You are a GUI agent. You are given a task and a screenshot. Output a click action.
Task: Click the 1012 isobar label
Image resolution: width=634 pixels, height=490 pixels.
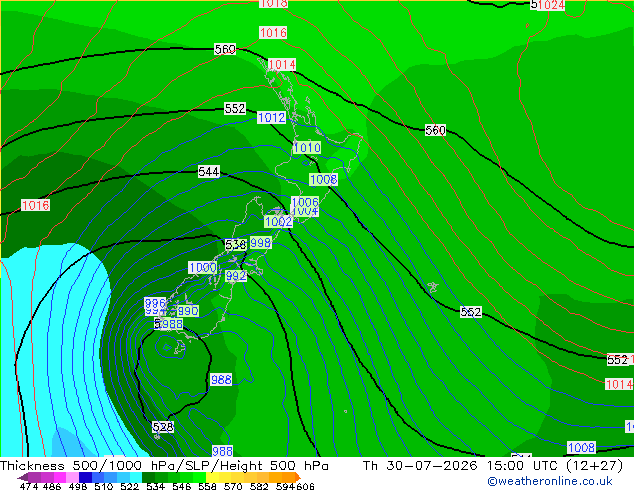point(271,118)
